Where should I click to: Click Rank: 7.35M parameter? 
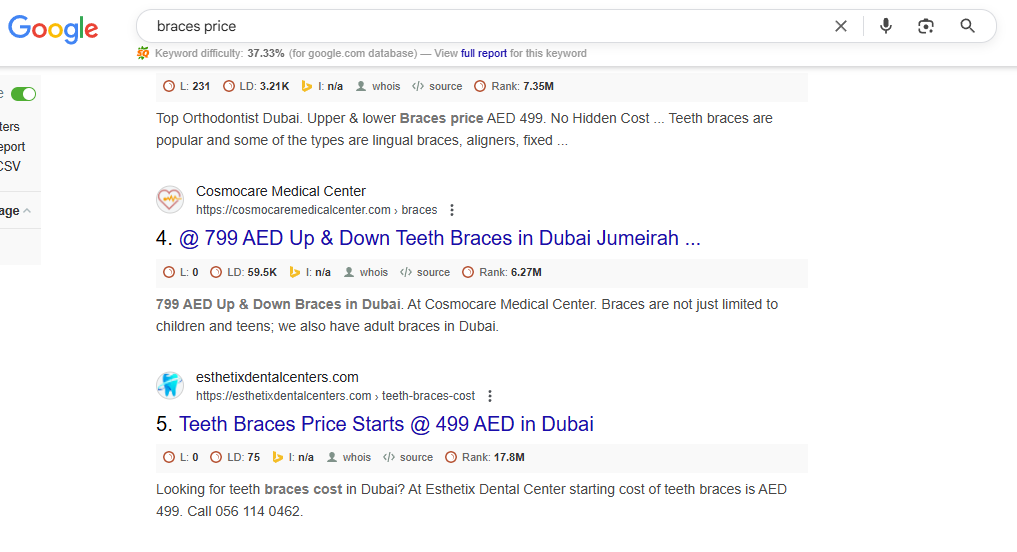click(x=514, y=86)
